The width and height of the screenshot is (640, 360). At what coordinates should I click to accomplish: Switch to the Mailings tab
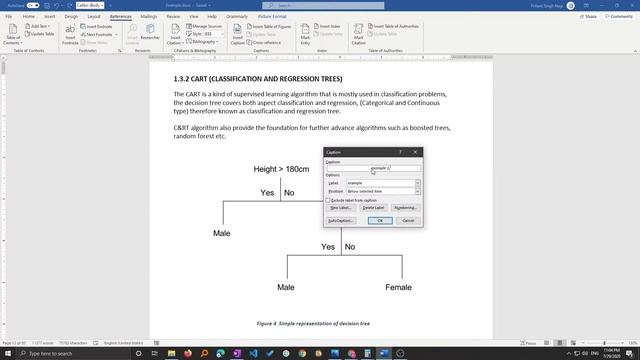click(x=149, y=16)
